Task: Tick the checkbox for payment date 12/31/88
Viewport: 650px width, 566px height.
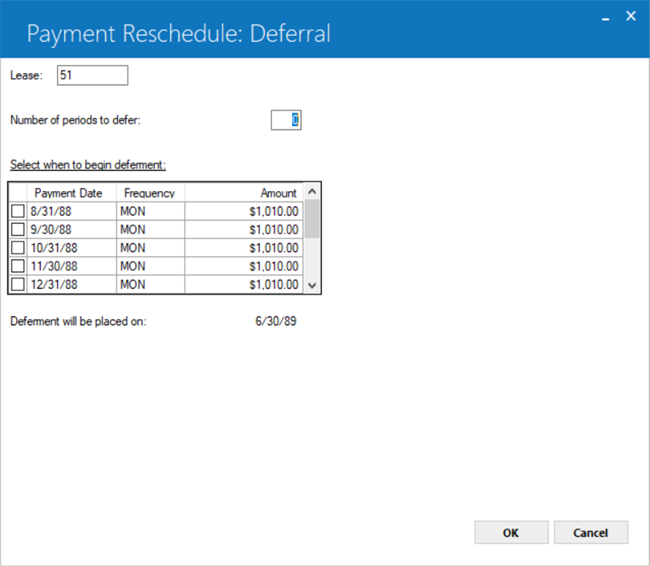Action: (x=18, y=284)
